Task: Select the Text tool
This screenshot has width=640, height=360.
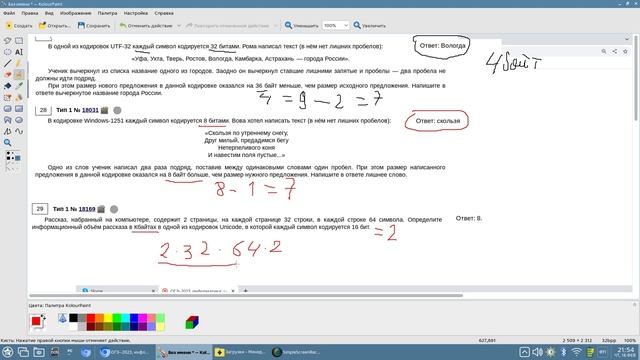Action: [x=19, y=52]
